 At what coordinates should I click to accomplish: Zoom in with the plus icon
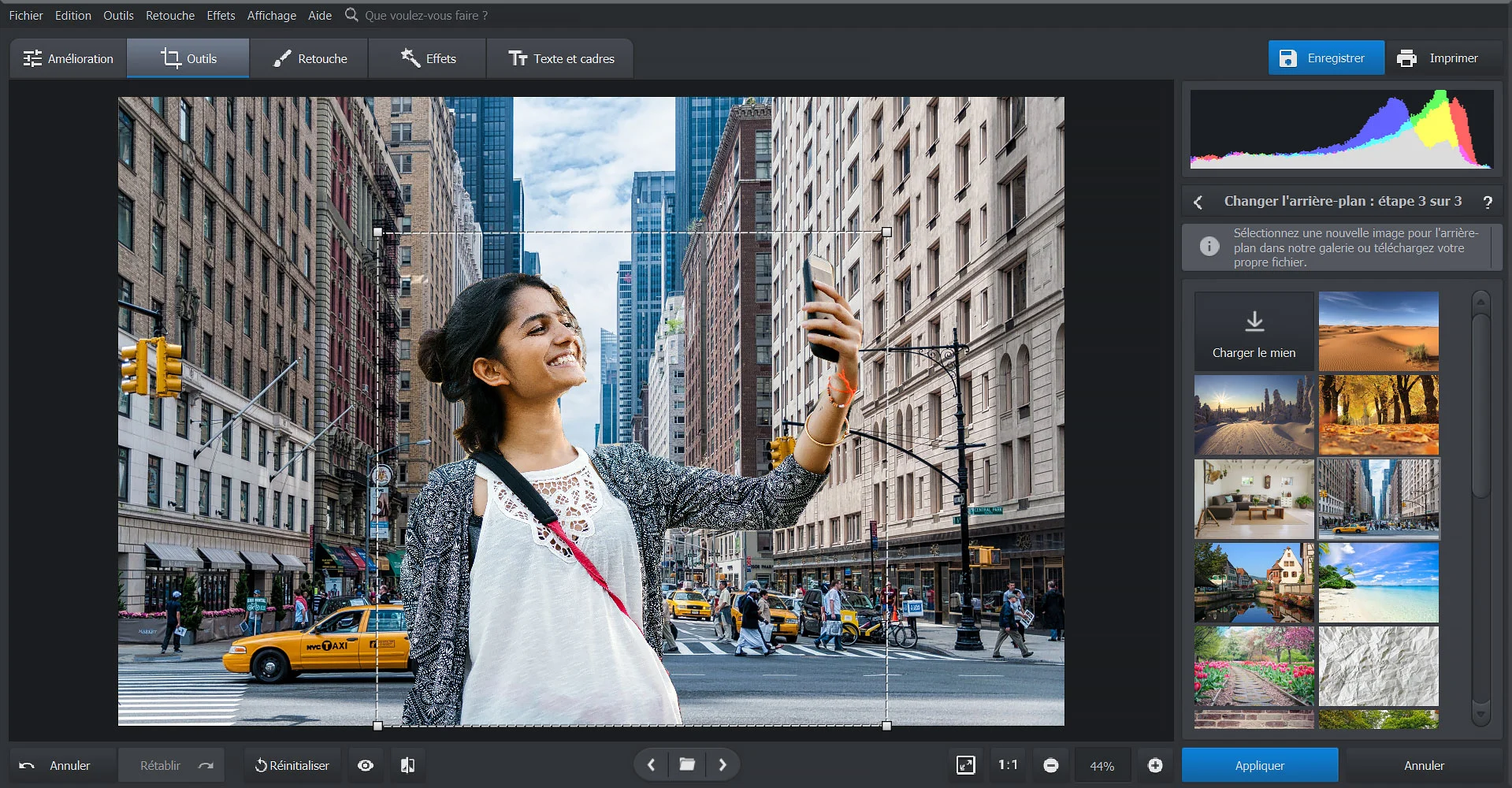pyautogui.click(x=1155, y=765)
